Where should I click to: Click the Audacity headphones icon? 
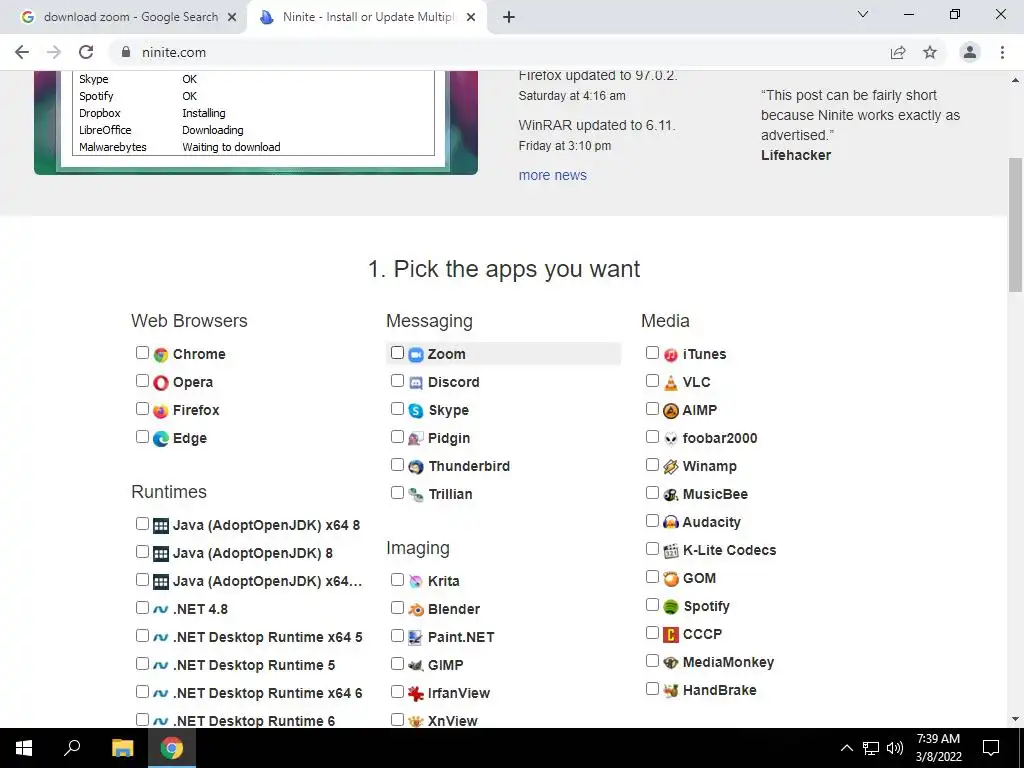pyautogui.click(x=671, y=522)
